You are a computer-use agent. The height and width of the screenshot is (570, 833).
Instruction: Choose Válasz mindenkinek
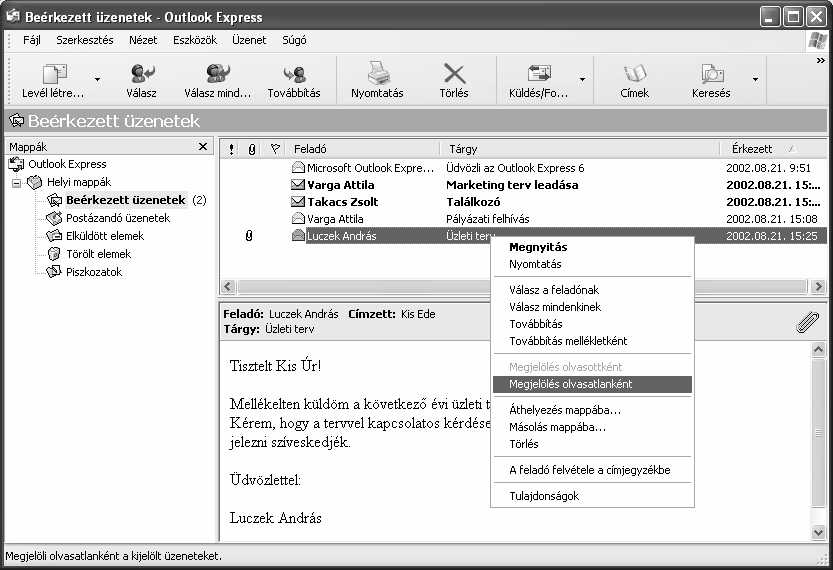click(592, 307)
